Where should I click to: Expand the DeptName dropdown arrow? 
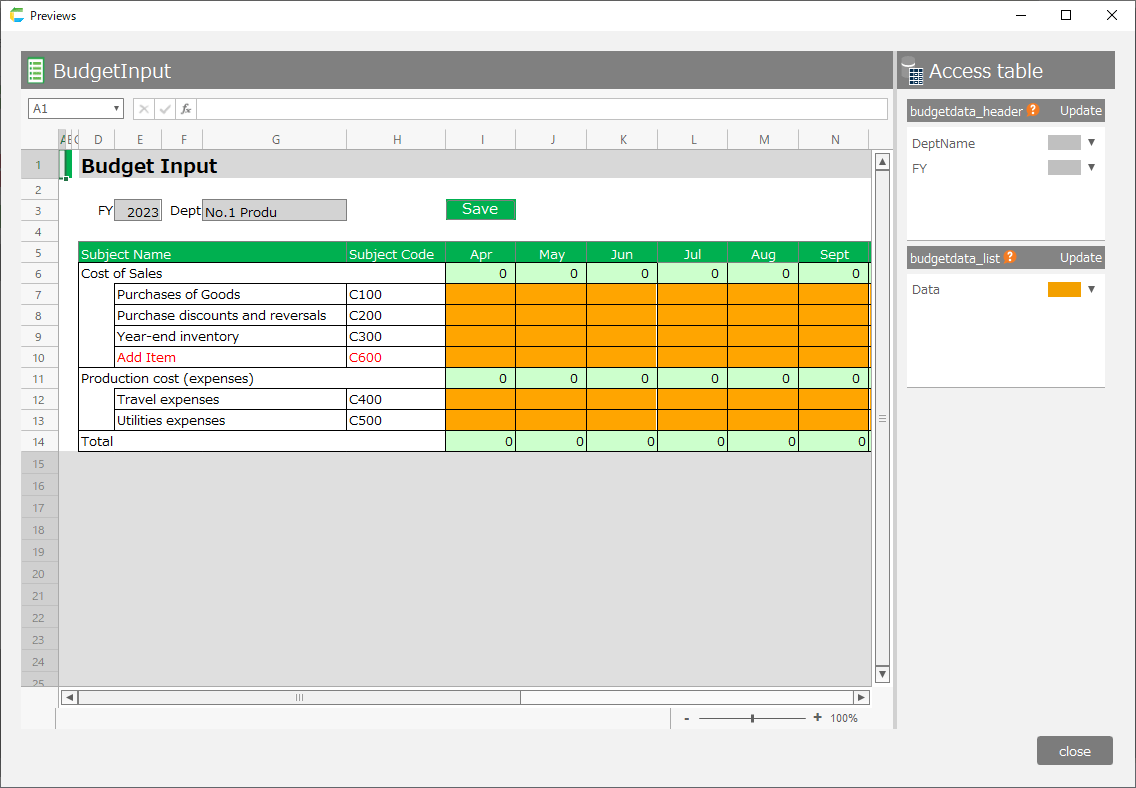1091,143
